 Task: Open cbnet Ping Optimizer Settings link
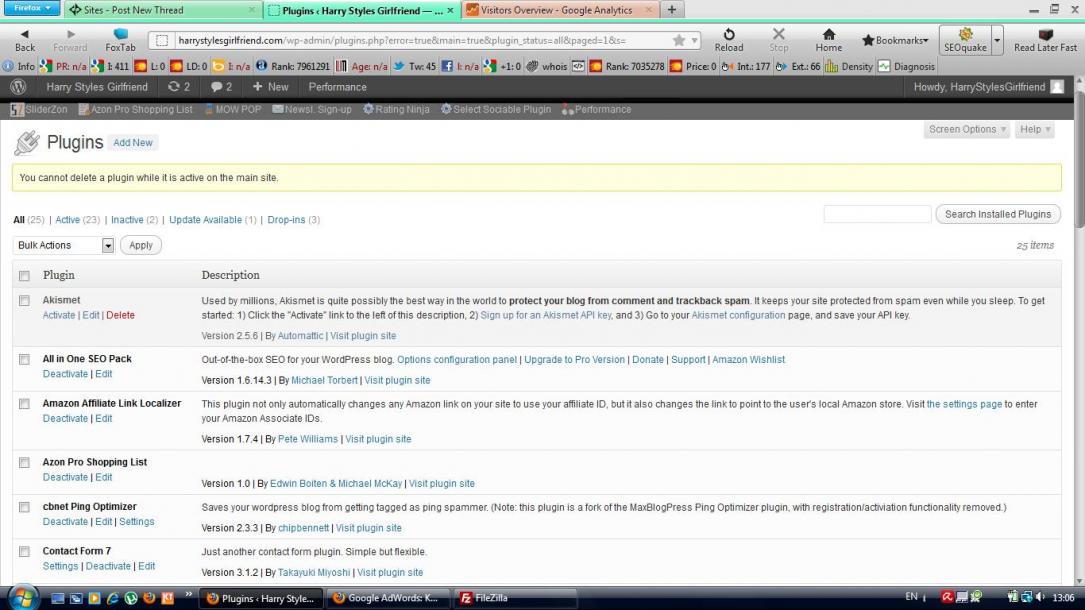[x=136, y=522]
